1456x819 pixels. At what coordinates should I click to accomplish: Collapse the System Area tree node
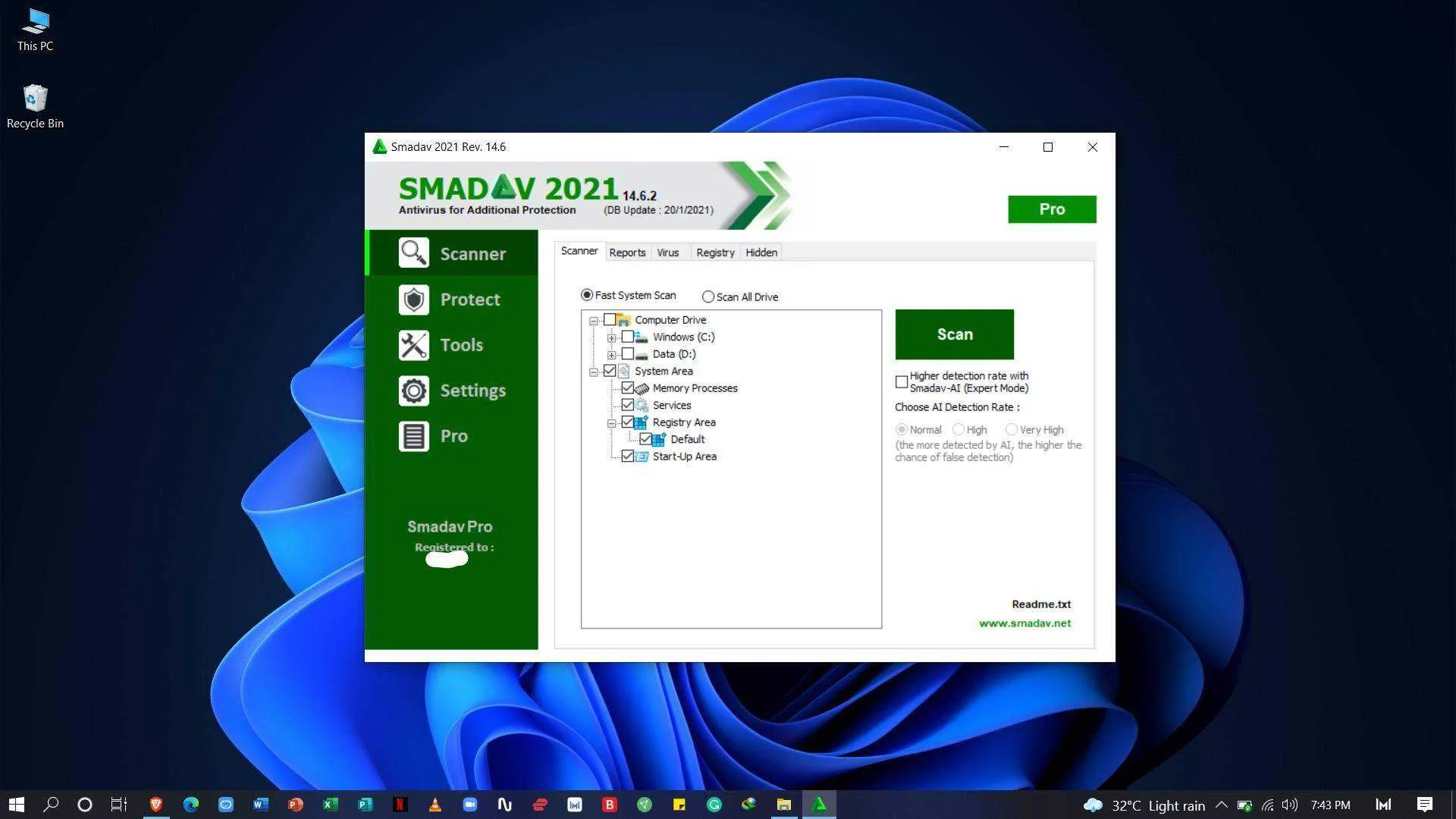(x=594, y=372)
